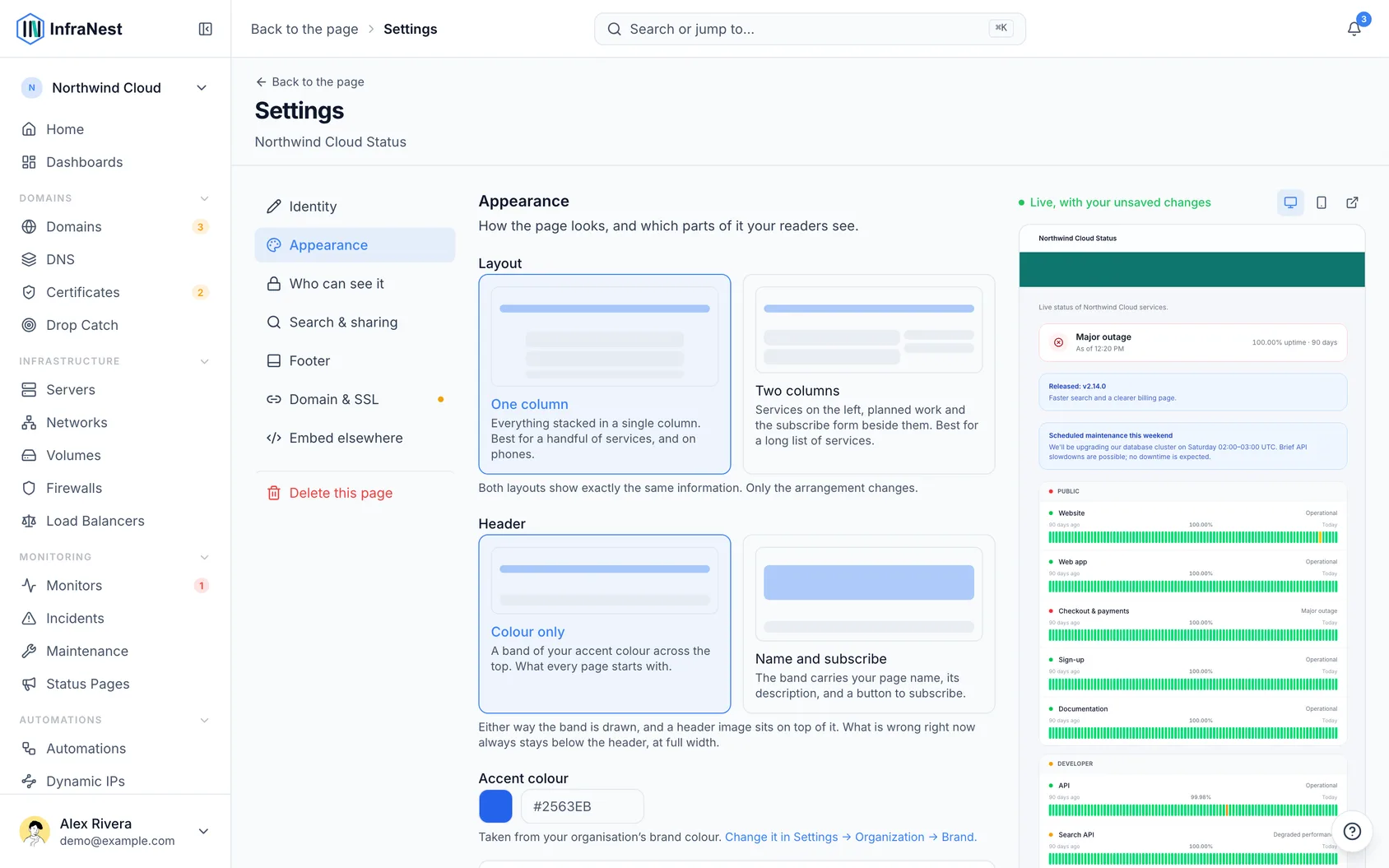Viewport: 1389px width, 868px height.
Task: Choose the Two columns layout
Action: 869,374
